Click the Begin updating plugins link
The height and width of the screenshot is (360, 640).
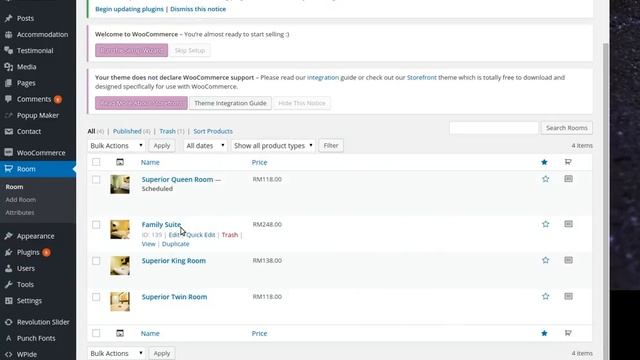(129, 9)
